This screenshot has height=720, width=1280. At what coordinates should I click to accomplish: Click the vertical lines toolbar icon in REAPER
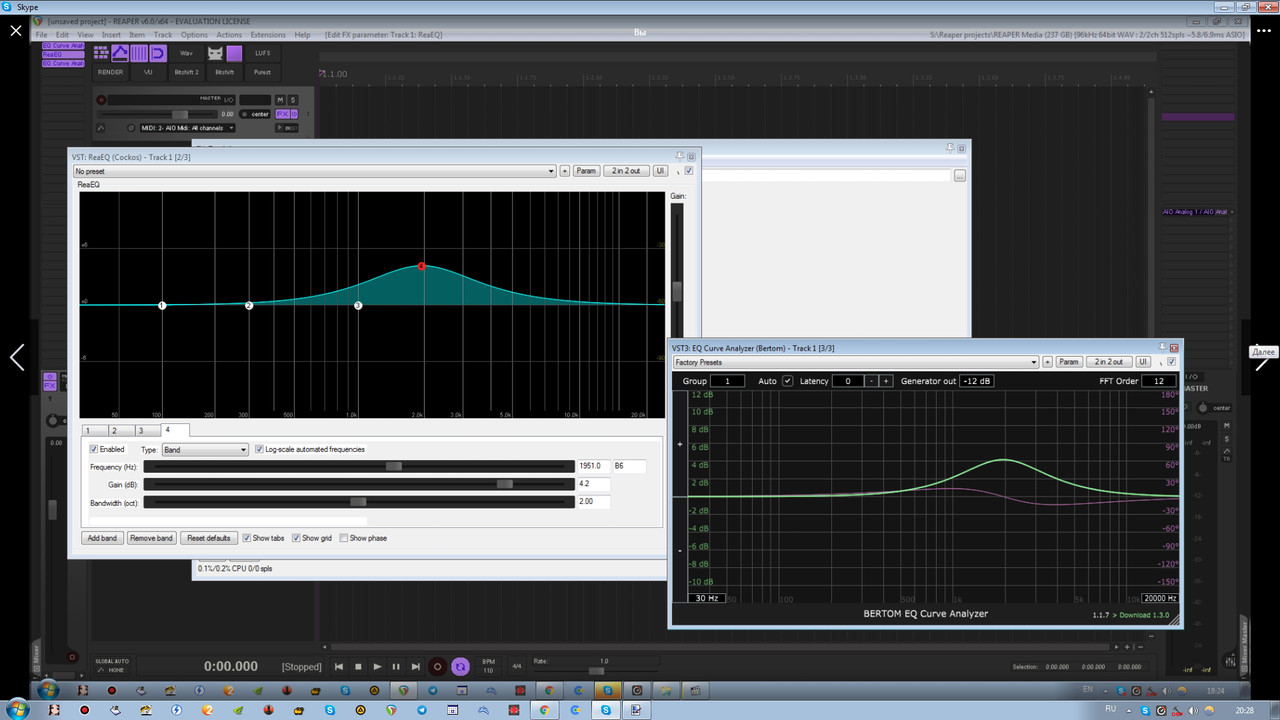click(139, 53)
